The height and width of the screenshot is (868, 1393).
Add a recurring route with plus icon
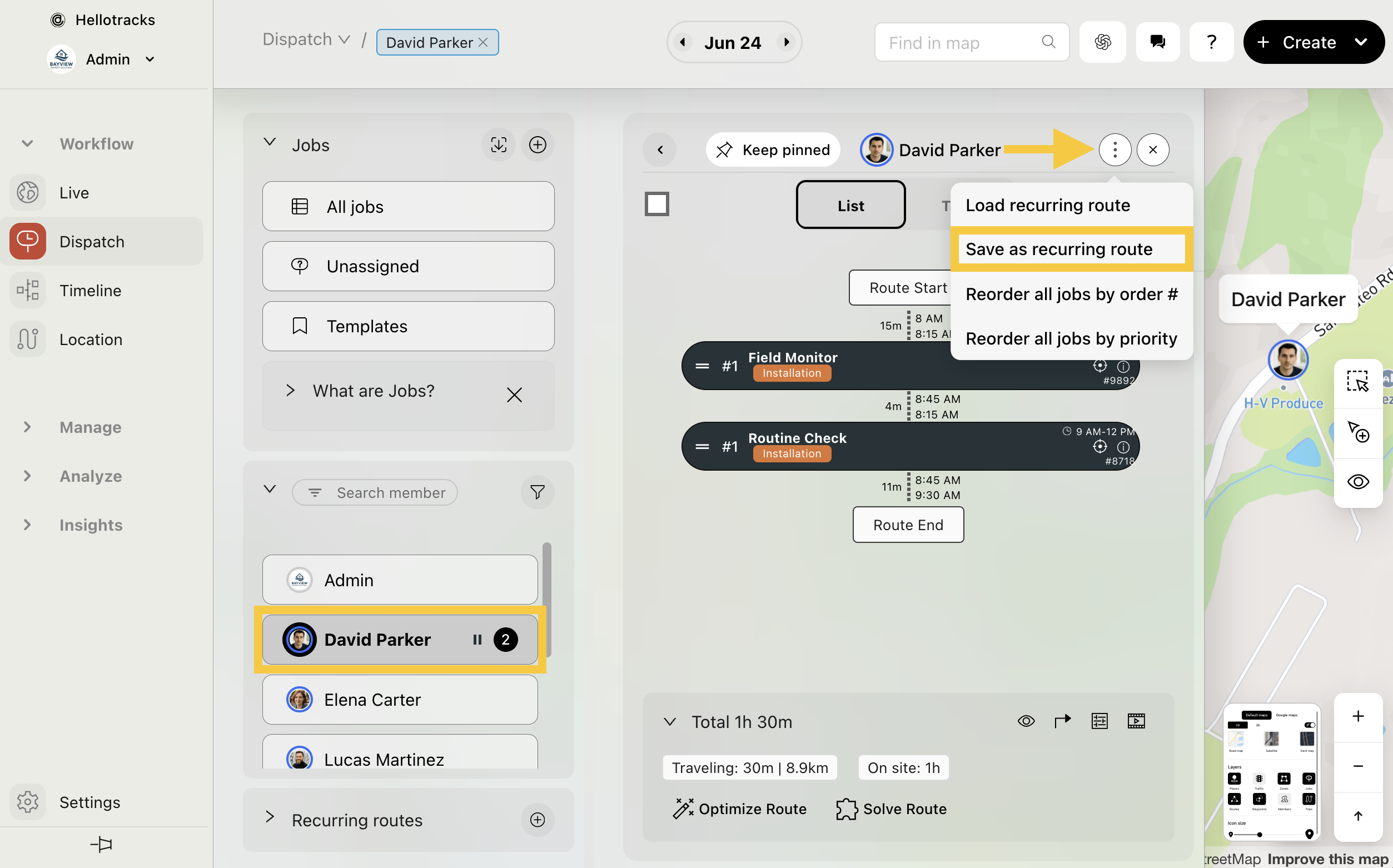click(x=538, y=820)
